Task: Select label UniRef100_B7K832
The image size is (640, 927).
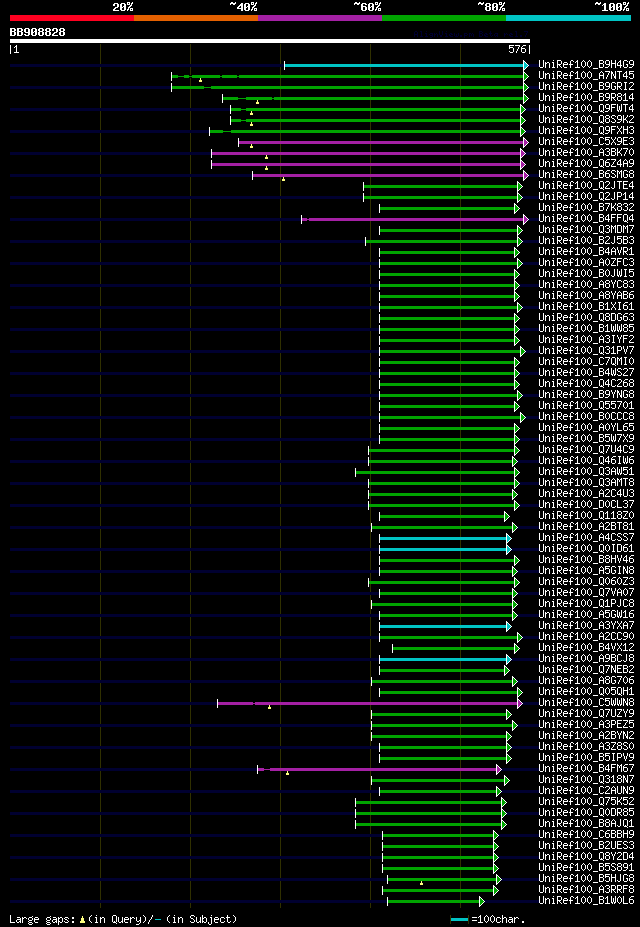Action: [x=587, y=208]
